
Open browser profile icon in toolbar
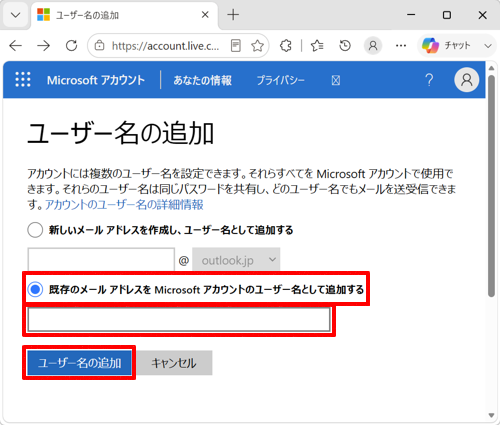(373, 46)
